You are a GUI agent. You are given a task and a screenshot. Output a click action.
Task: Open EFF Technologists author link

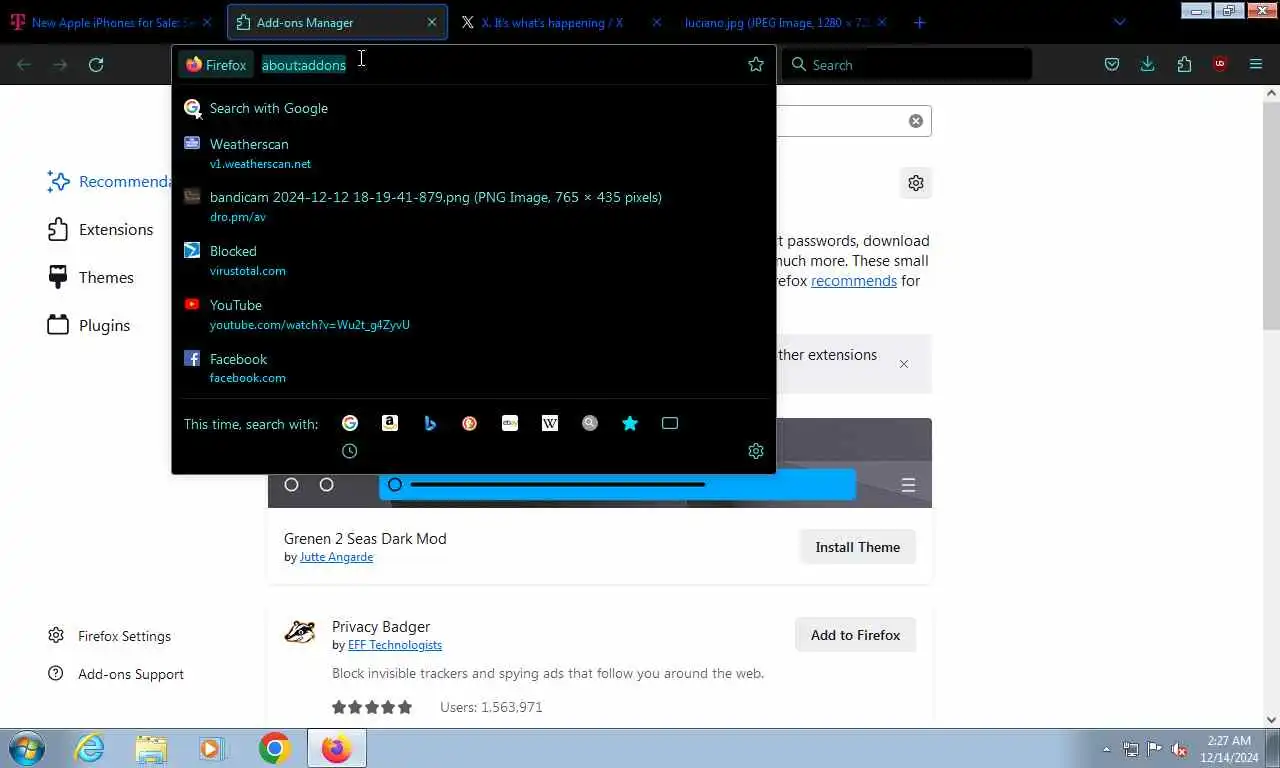click(395, 645)
